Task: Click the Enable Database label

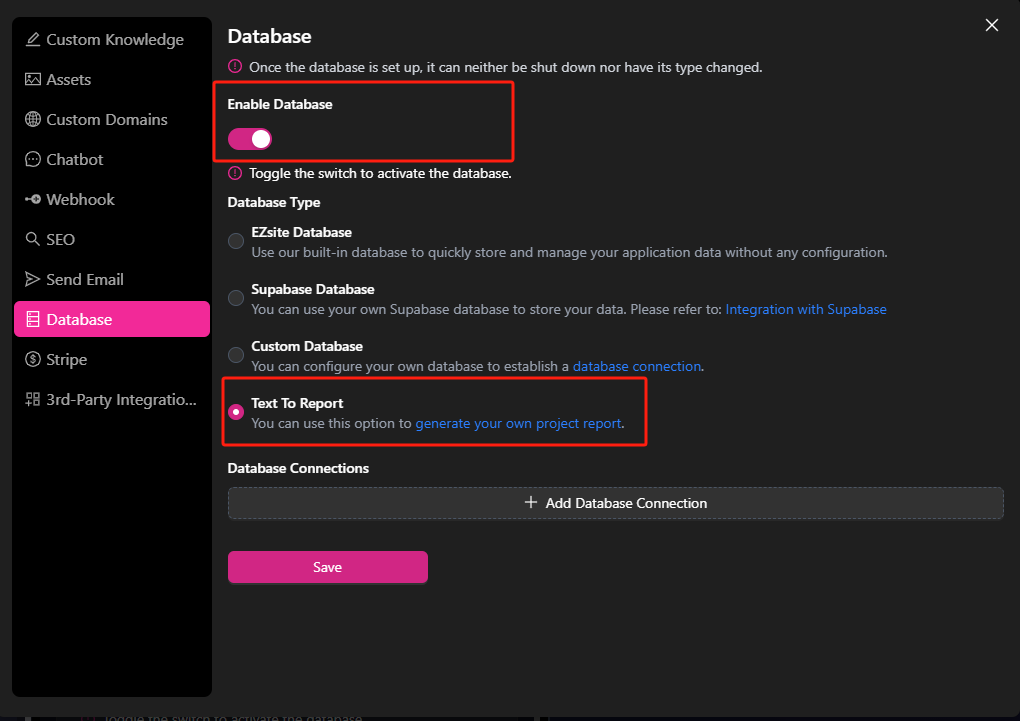Action: [x=280, y=104]
